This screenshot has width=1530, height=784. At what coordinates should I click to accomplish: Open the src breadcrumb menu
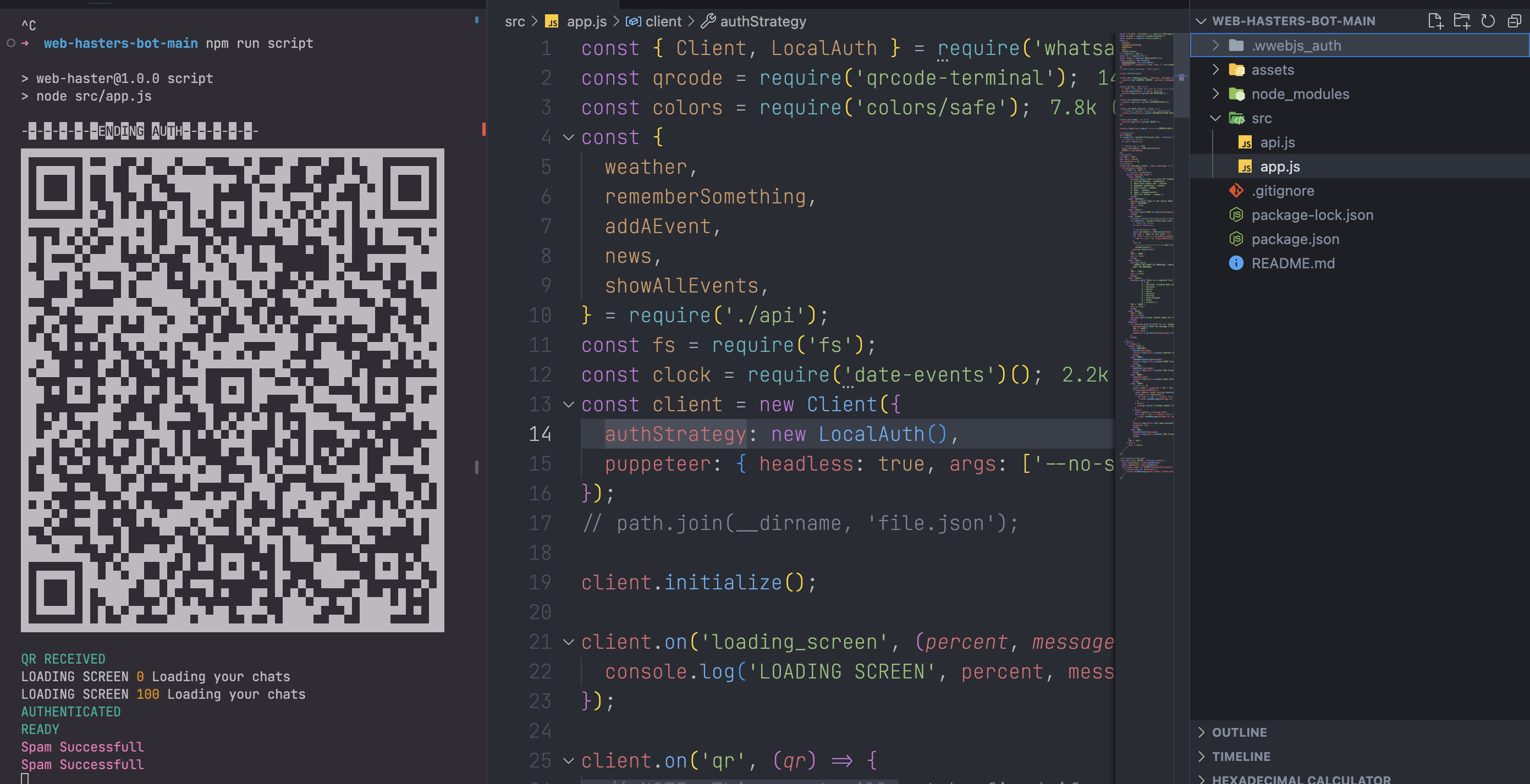pyautogui.click(x=514, y=21)
